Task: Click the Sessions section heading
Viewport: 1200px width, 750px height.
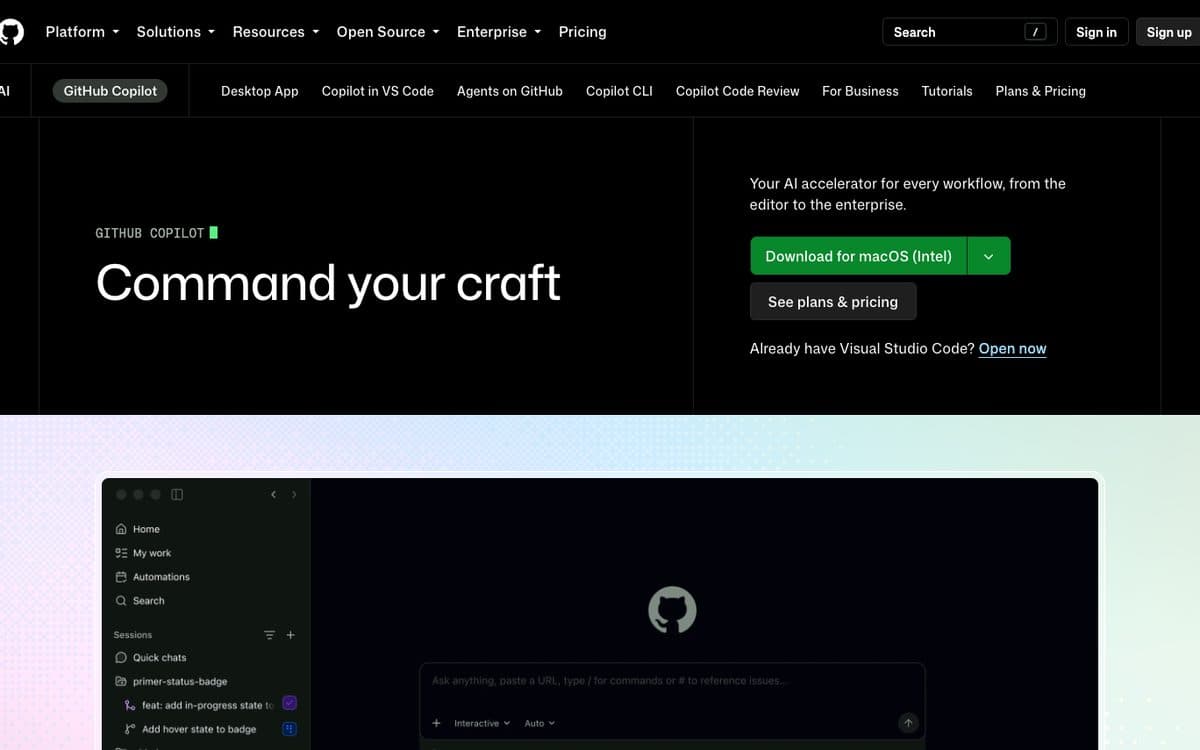Action: pos(133,635)
